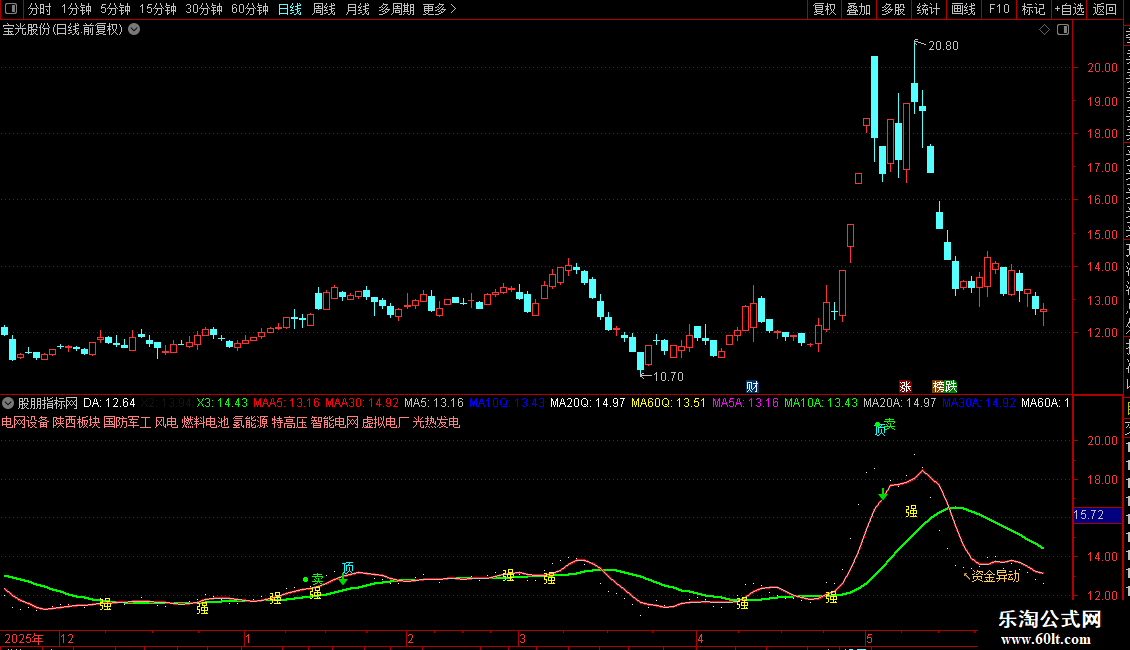Open the 陕西板块 sector link
Image resolution: width=1130 pixels, height=650 pixels.
(76, 422)
